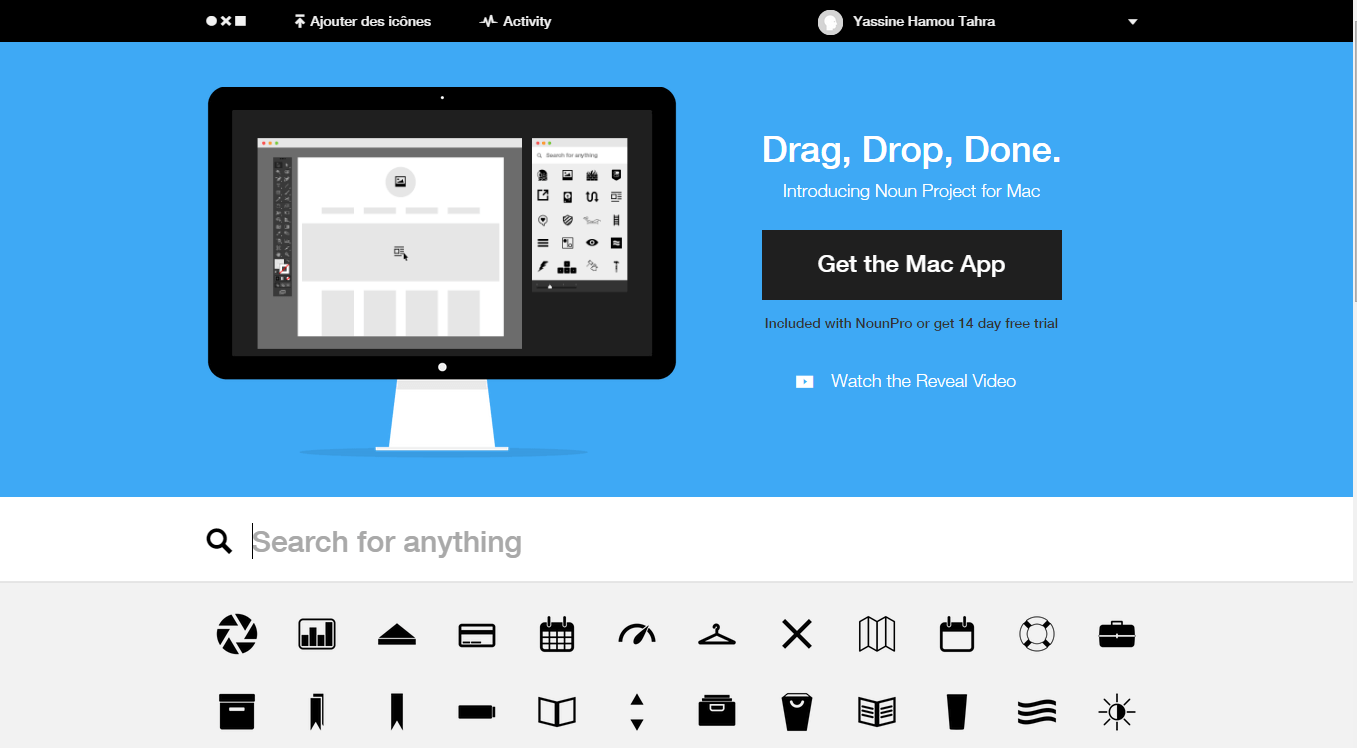Pick the briefcase icon
1357x748 pixels.
click(x=1117, y=634)
